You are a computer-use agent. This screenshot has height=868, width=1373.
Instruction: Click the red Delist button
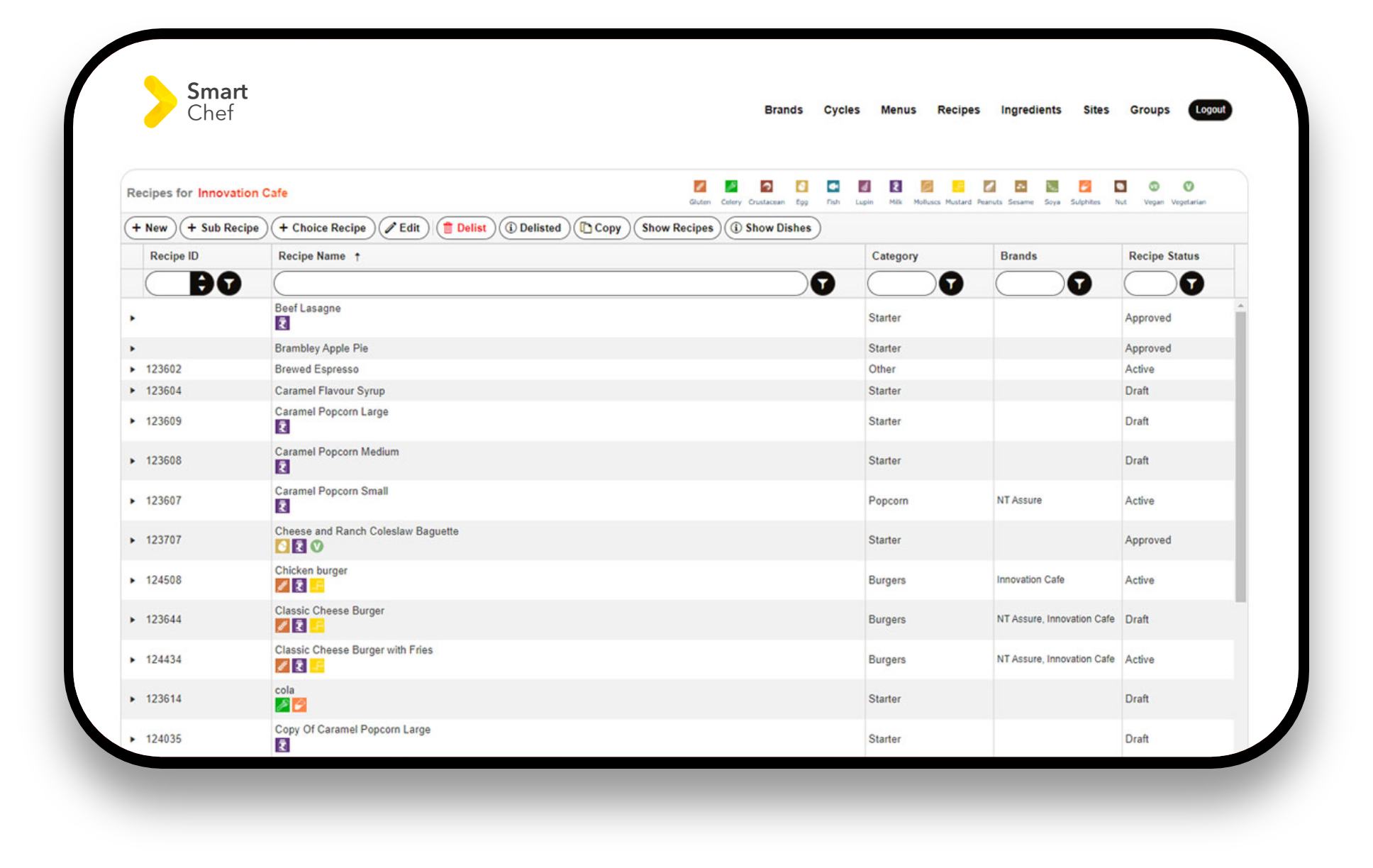[465, 228]
